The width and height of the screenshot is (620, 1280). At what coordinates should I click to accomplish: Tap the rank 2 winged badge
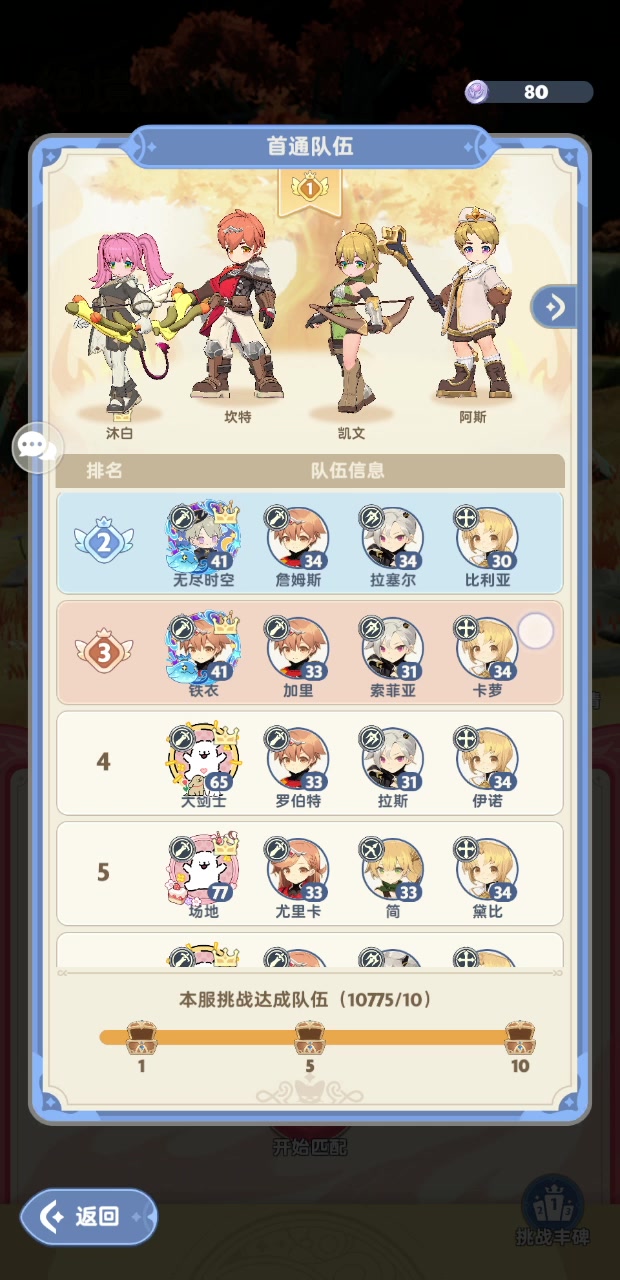coord(103,542)
